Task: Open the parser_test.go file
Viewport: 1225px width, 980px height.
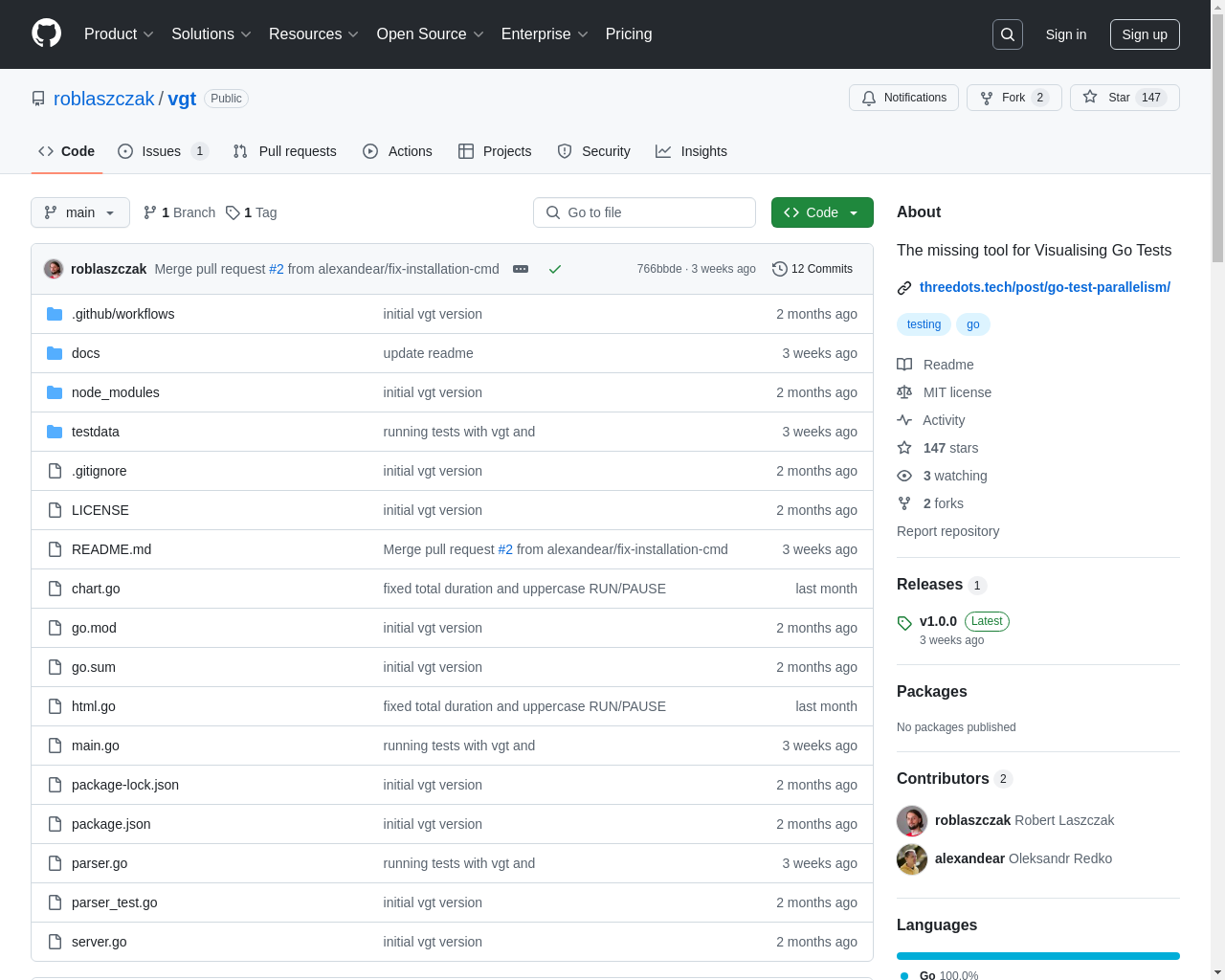Action: pos(115,902)
